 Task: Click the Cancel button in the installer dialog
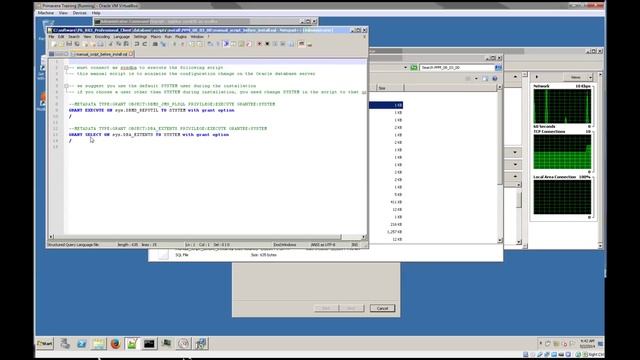(x=382, y=308)
